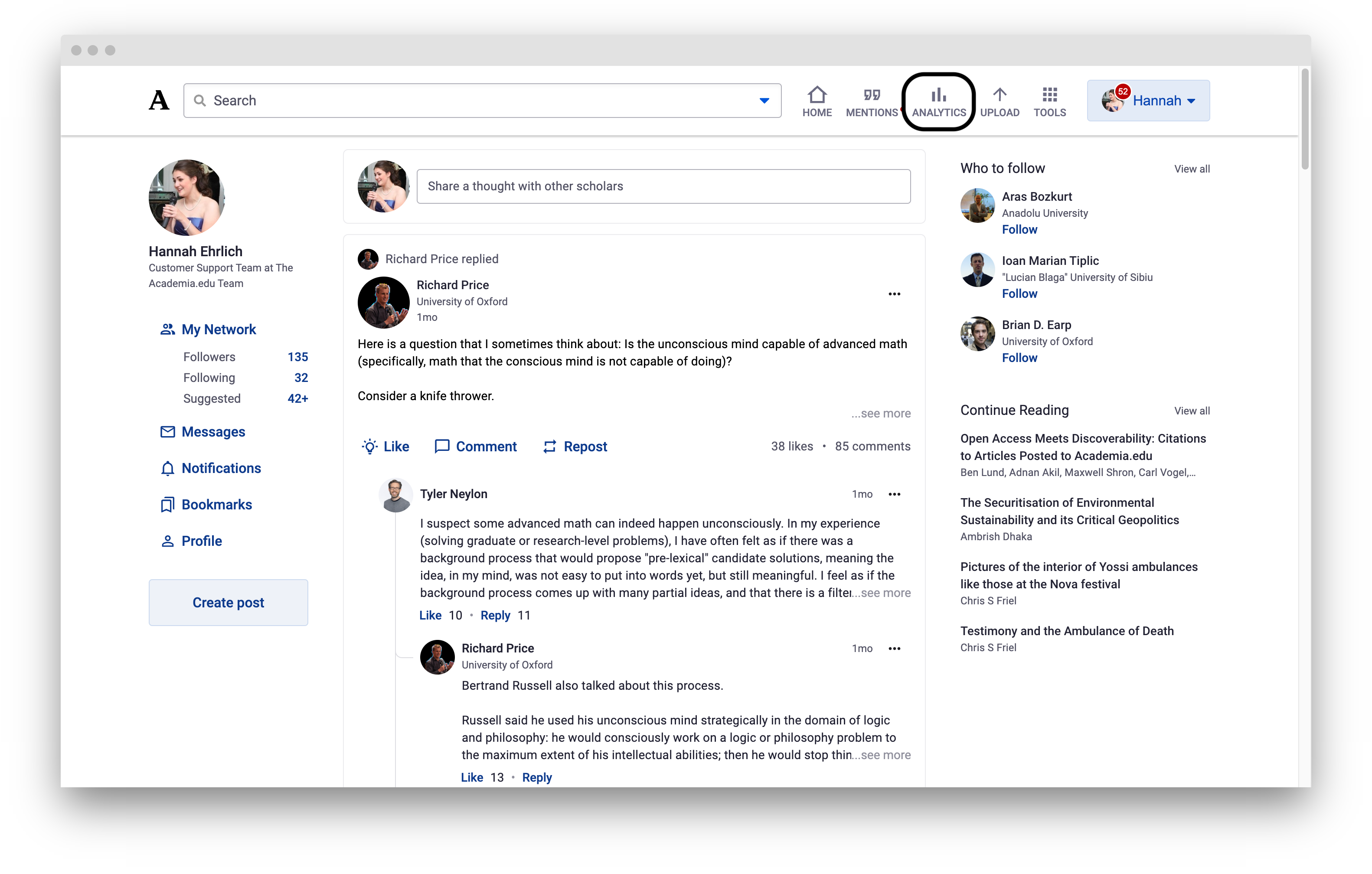1372x874 pixels.
Task: View the 38 likes list
Action: [792, 447]
